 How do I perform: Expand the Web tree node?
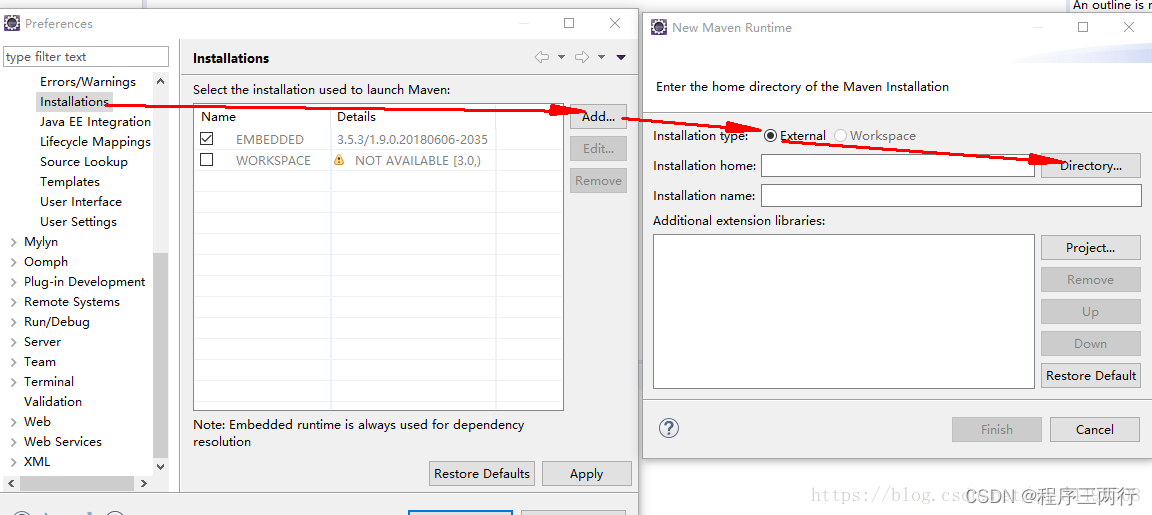(x=14, y=422)
